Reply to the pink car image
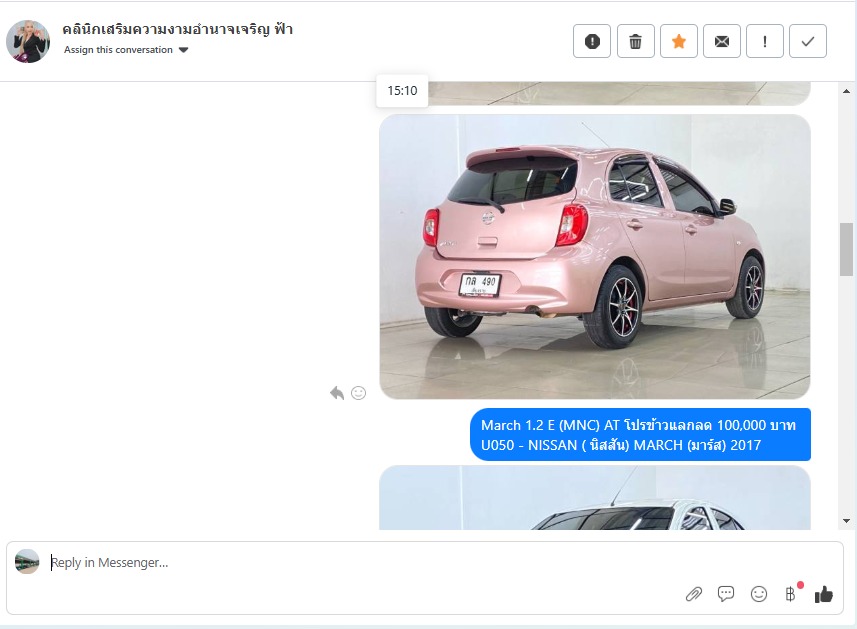 (337, 393)
